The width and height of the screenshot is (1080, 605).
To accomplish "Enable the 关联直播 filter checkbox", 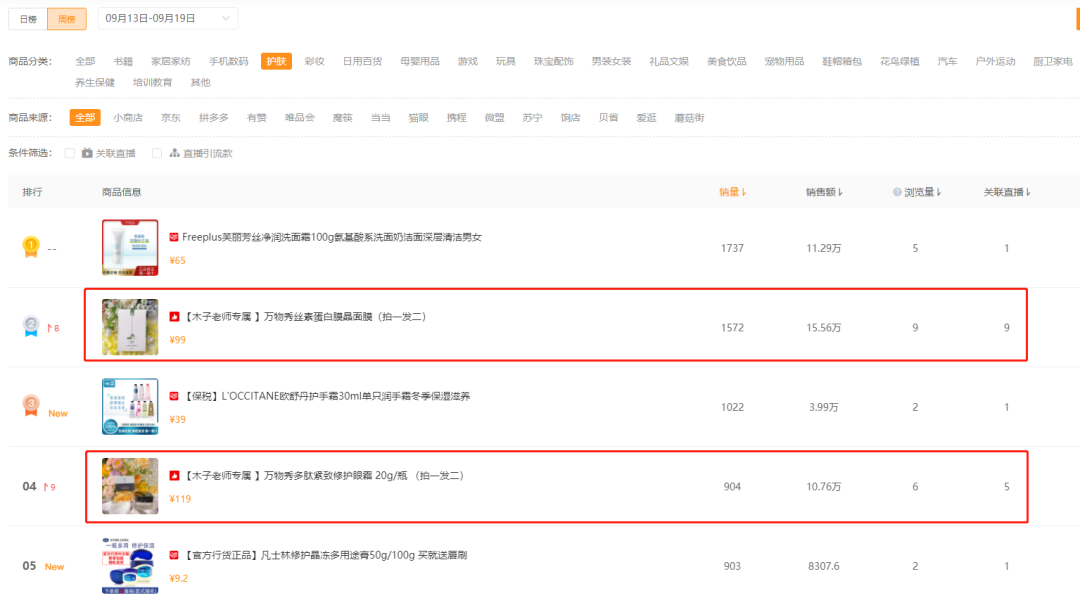I will [70, 153].
